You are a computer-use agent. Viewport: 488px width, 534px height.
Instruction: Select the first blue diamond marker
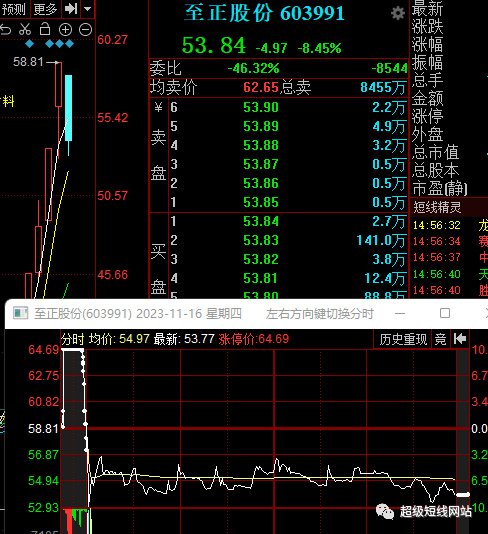pos(30,44)
